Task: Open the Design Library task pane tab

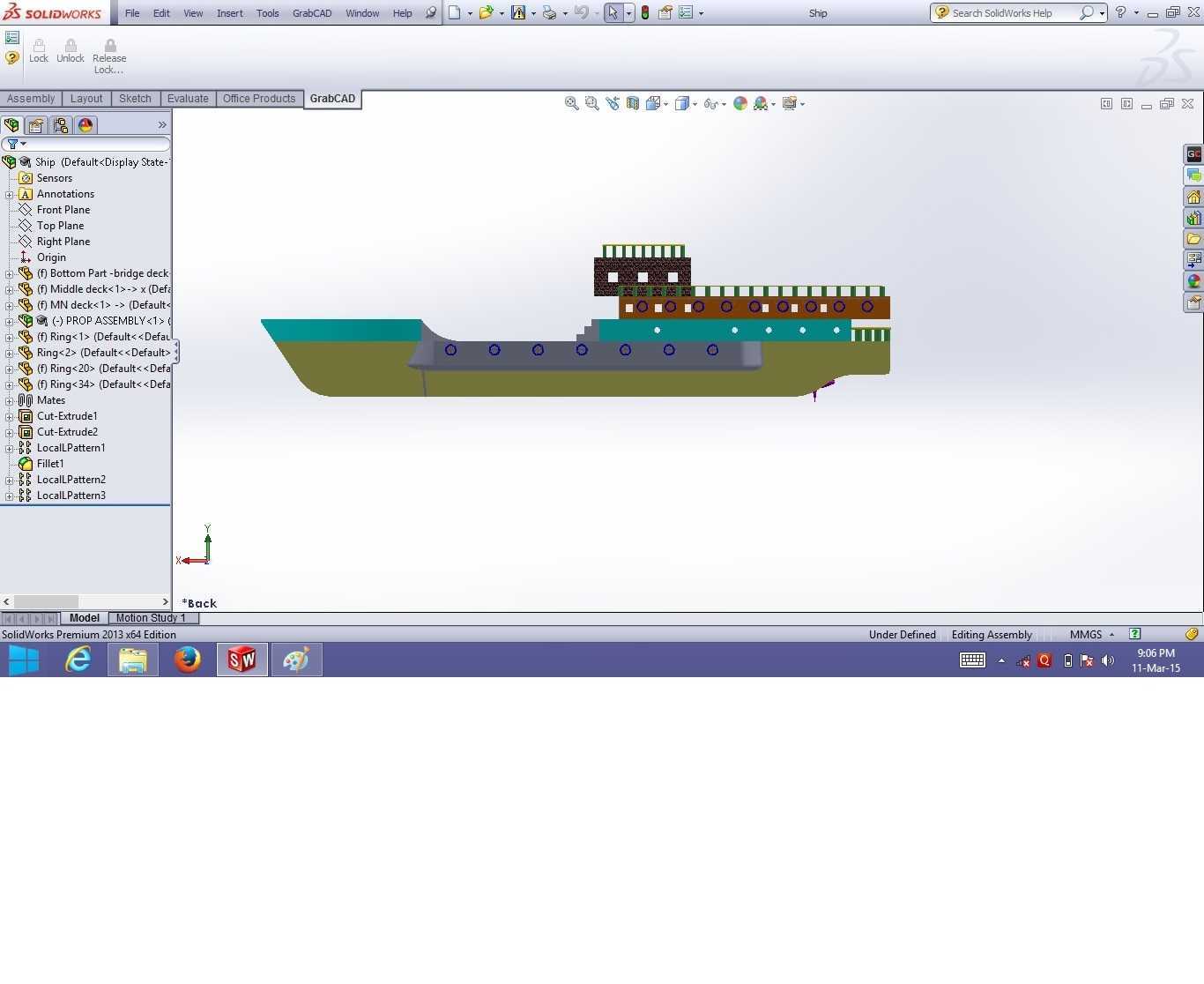Action: coord(1193,218)
